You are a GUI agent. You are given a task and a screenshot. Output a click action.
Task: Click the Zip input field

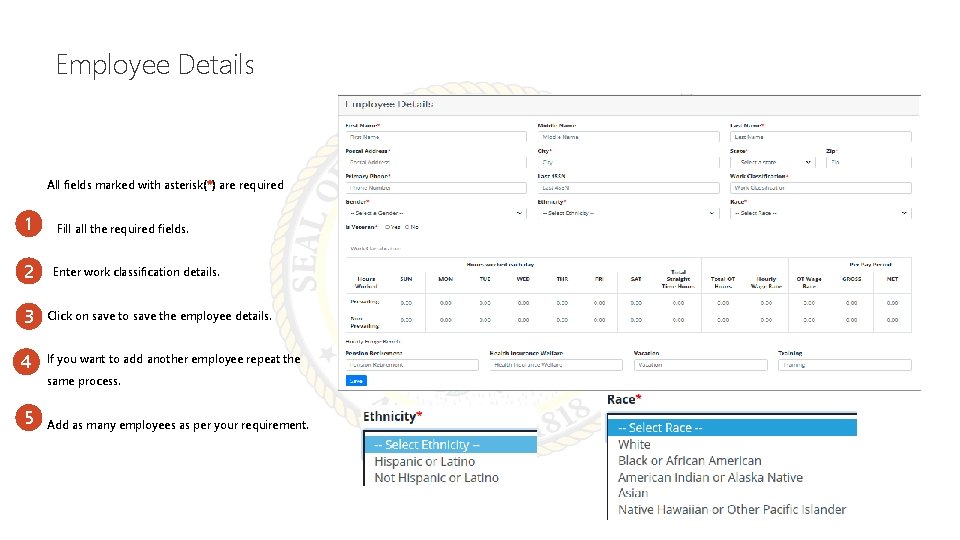coord(869,162)
